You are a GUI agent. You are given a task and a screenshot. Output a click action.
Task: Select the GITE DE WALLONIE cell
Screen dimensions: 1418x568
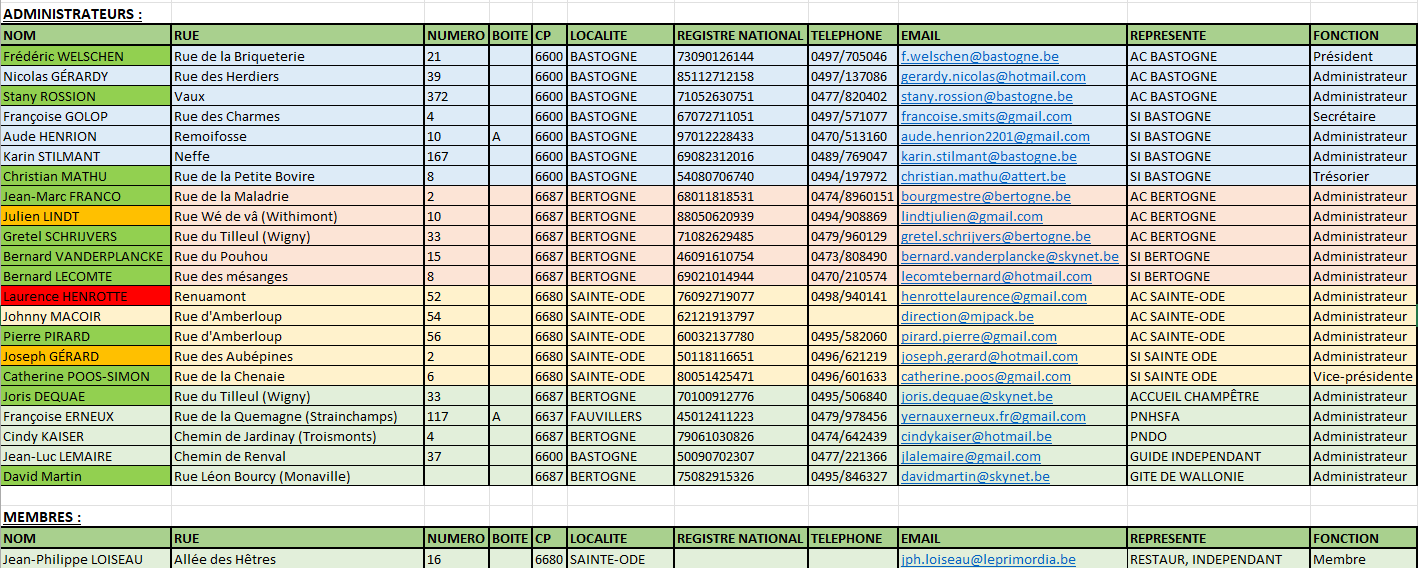(x=1186, y=477)
